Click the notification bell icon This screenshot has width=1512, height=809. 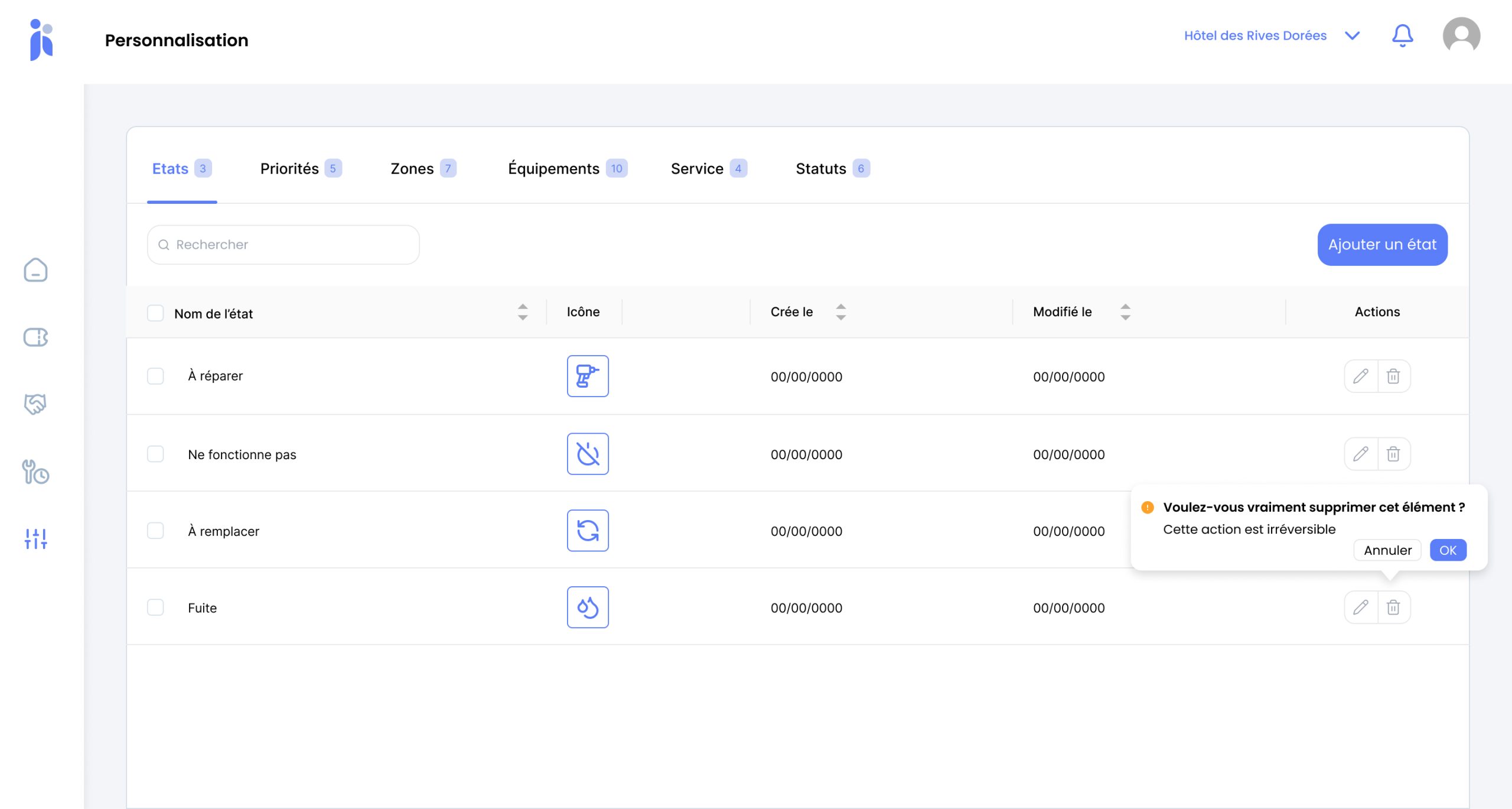[1402, 36]
